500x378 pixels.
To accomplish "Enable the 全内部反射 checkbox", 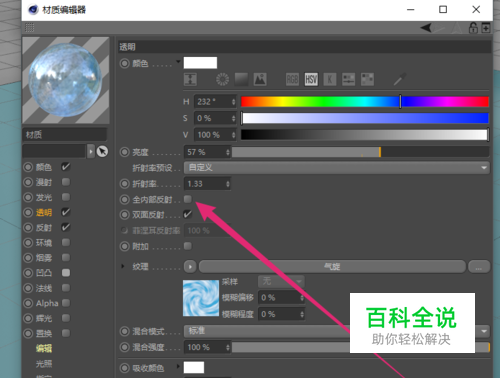I will click(x=188, y=199).
